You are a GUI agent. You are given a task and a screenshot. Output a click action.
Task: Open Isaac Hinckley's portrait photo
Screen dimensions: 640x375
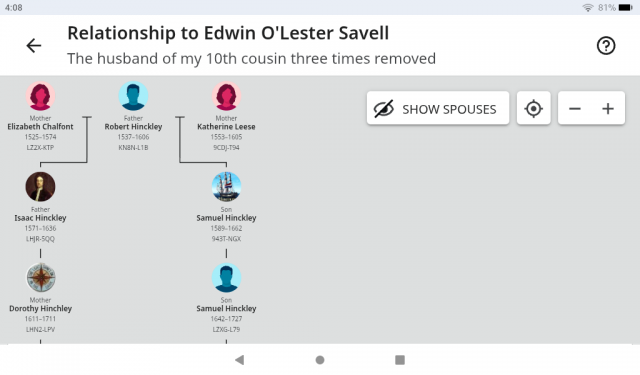pos(40,187)
